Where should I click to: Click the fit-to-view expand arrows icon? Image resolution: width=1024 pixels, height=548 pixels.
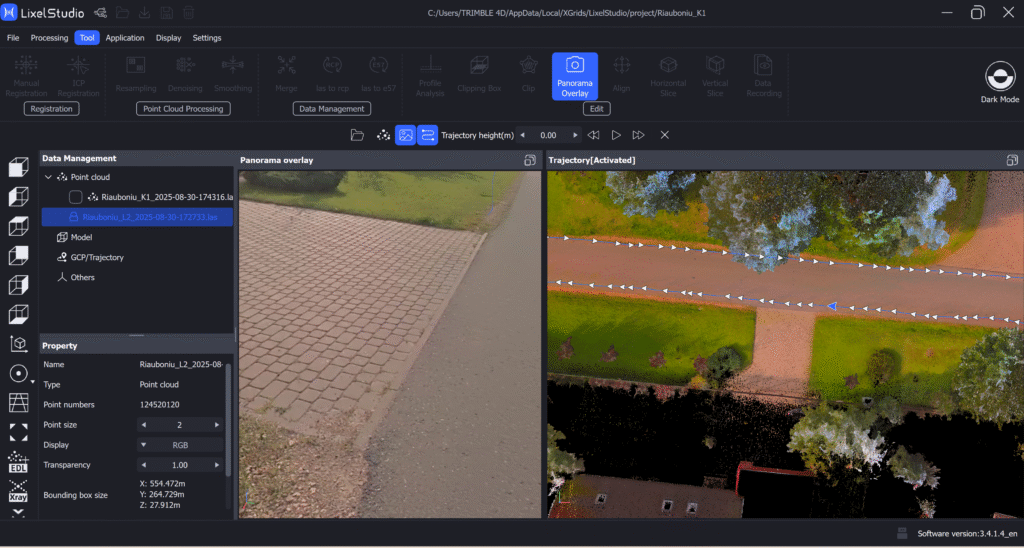click(x=18, y=432)
